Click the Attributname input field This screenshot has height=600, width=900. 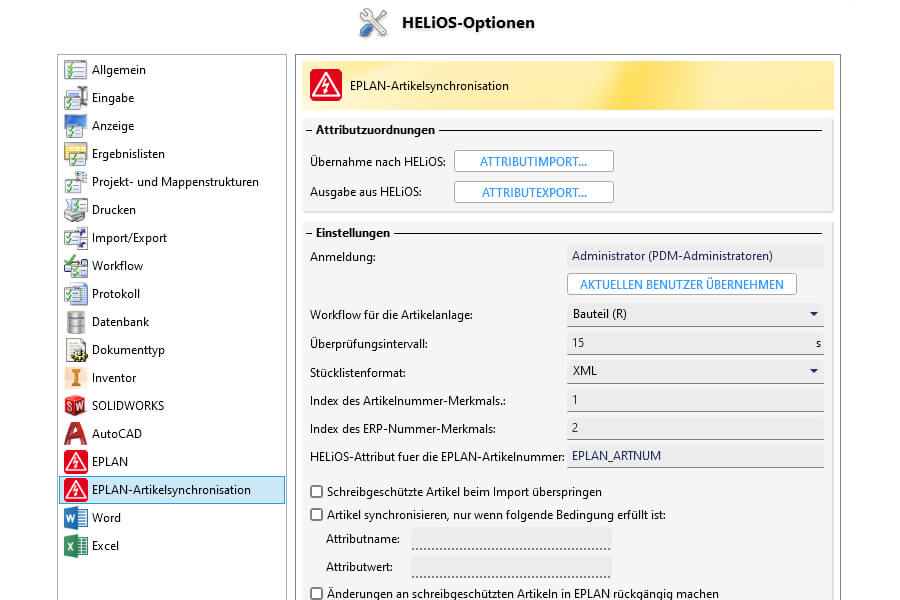click(x=511, y=539)
